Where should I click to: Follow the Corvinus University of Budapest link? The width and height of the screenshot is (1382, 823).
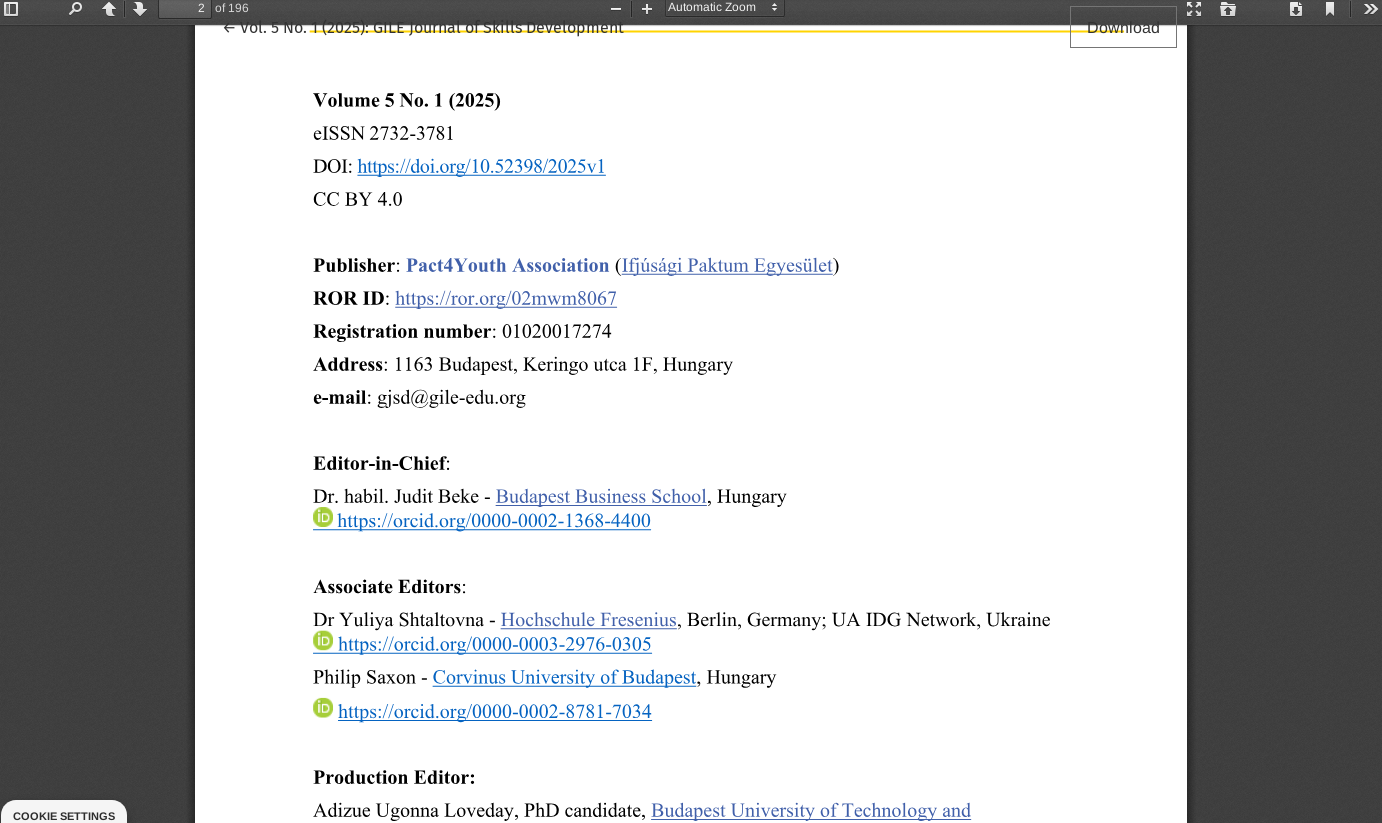pyautogui.click(x=564, y=677)
